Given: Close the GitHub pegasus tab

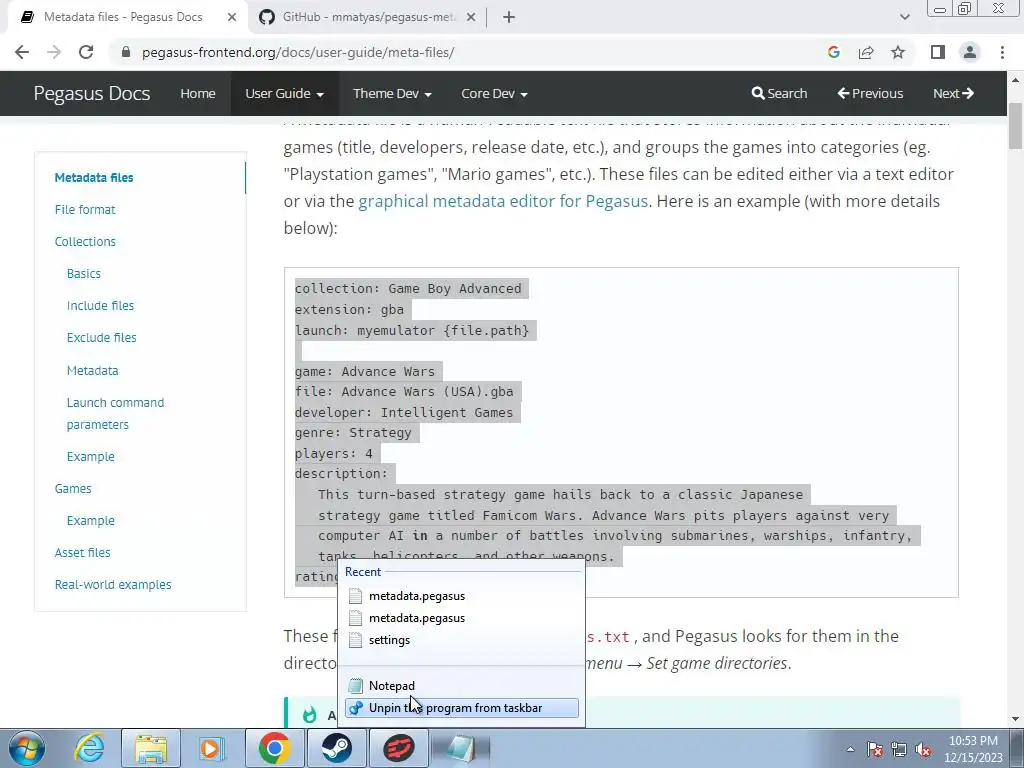Looking at the screenshot, I should tap(471, 17).
